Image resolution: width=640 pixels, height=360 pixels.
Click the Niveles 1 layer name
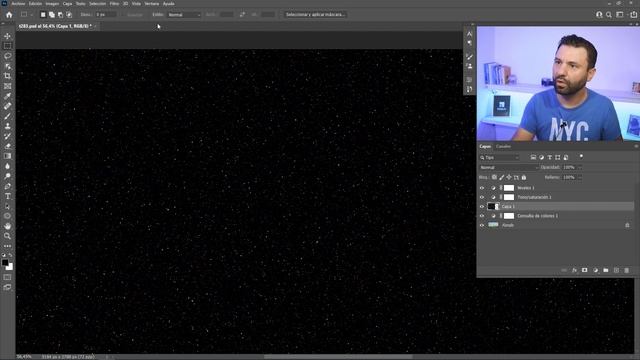[x=526, y=188]
